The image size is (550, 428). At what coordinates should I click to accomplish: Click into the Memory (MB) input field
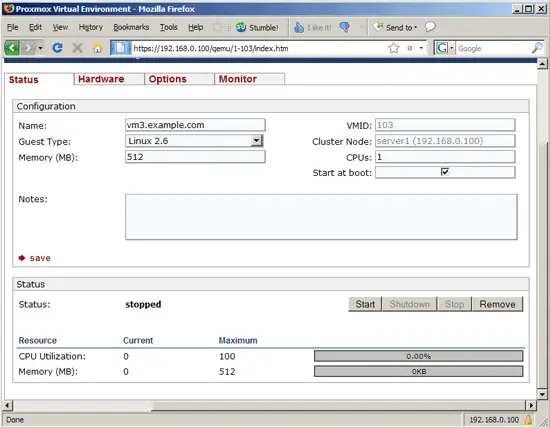click(x=195, y=157)
